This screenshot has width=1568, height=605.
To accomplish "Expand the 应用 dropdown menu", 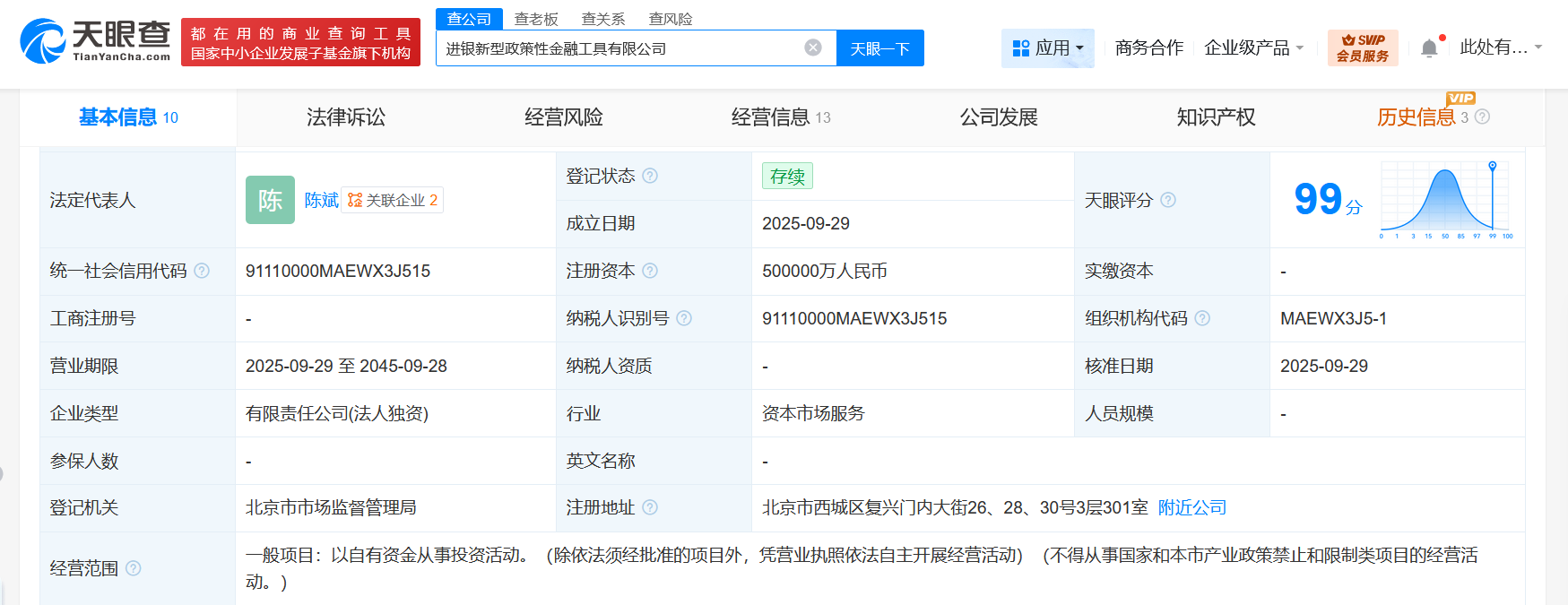I will point(1047,48).
